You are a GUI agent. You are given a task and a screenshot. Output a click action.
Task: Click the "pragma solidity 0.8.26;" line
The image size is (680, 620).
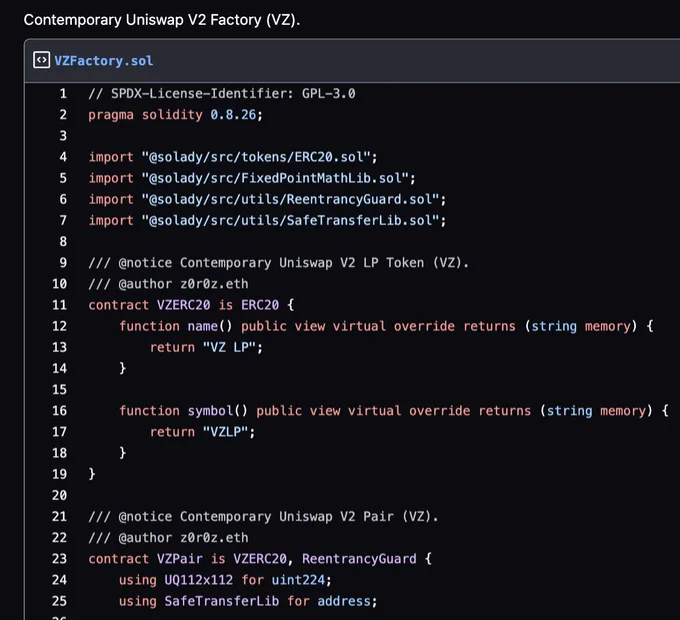point(175,115)
